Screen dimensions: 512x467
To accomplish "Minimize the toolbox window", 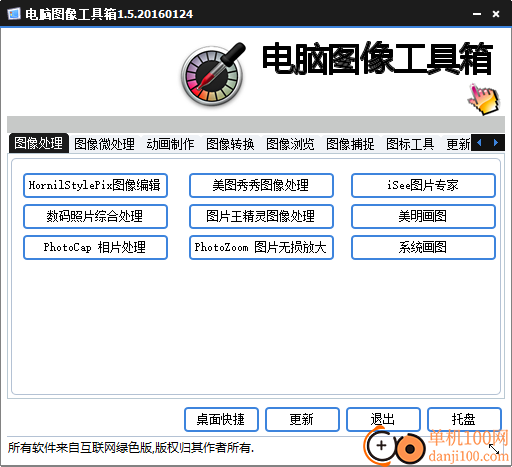I will pos(477,14).
